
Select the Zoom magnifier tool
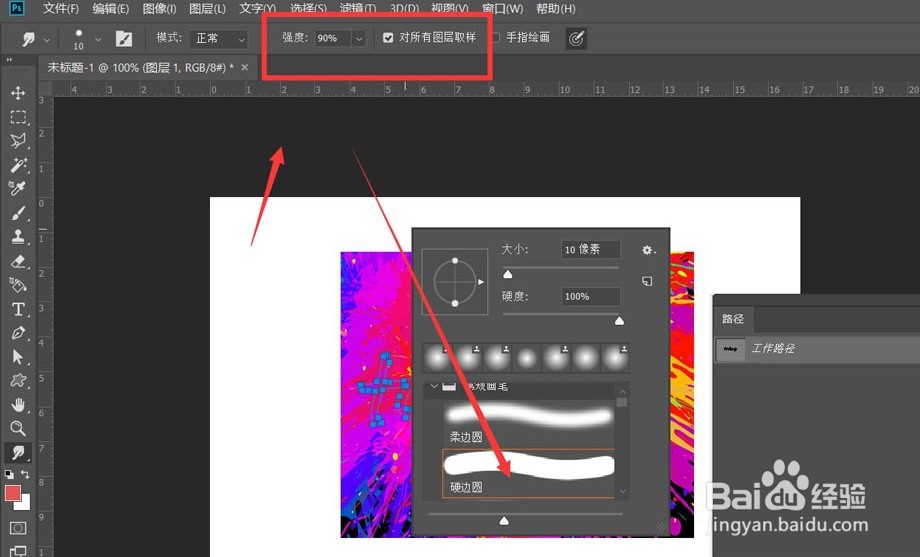click(18, 428)
